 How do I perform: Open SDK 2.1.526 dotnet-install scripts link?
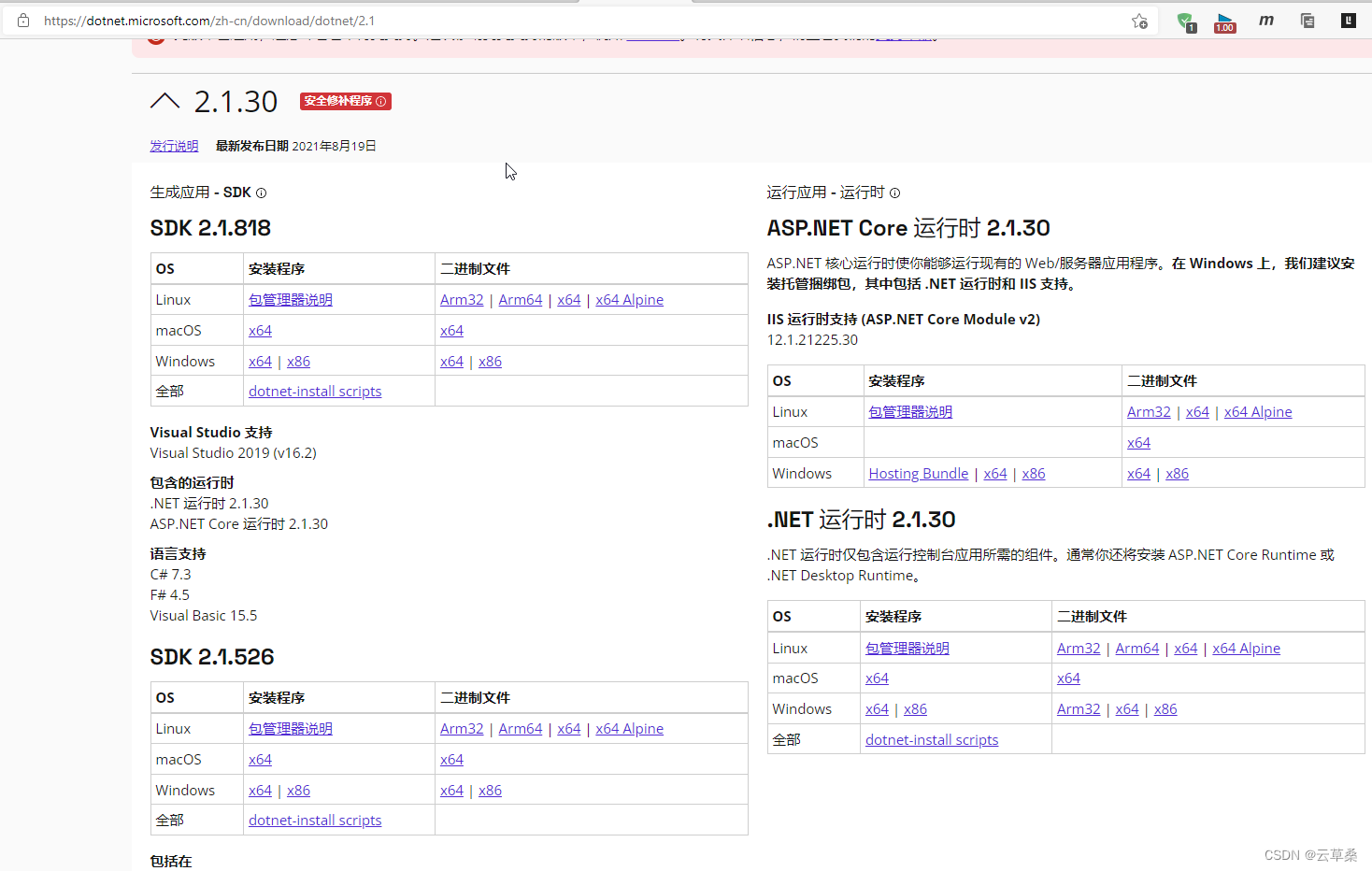pyautogui.click(x=315, y=821)
